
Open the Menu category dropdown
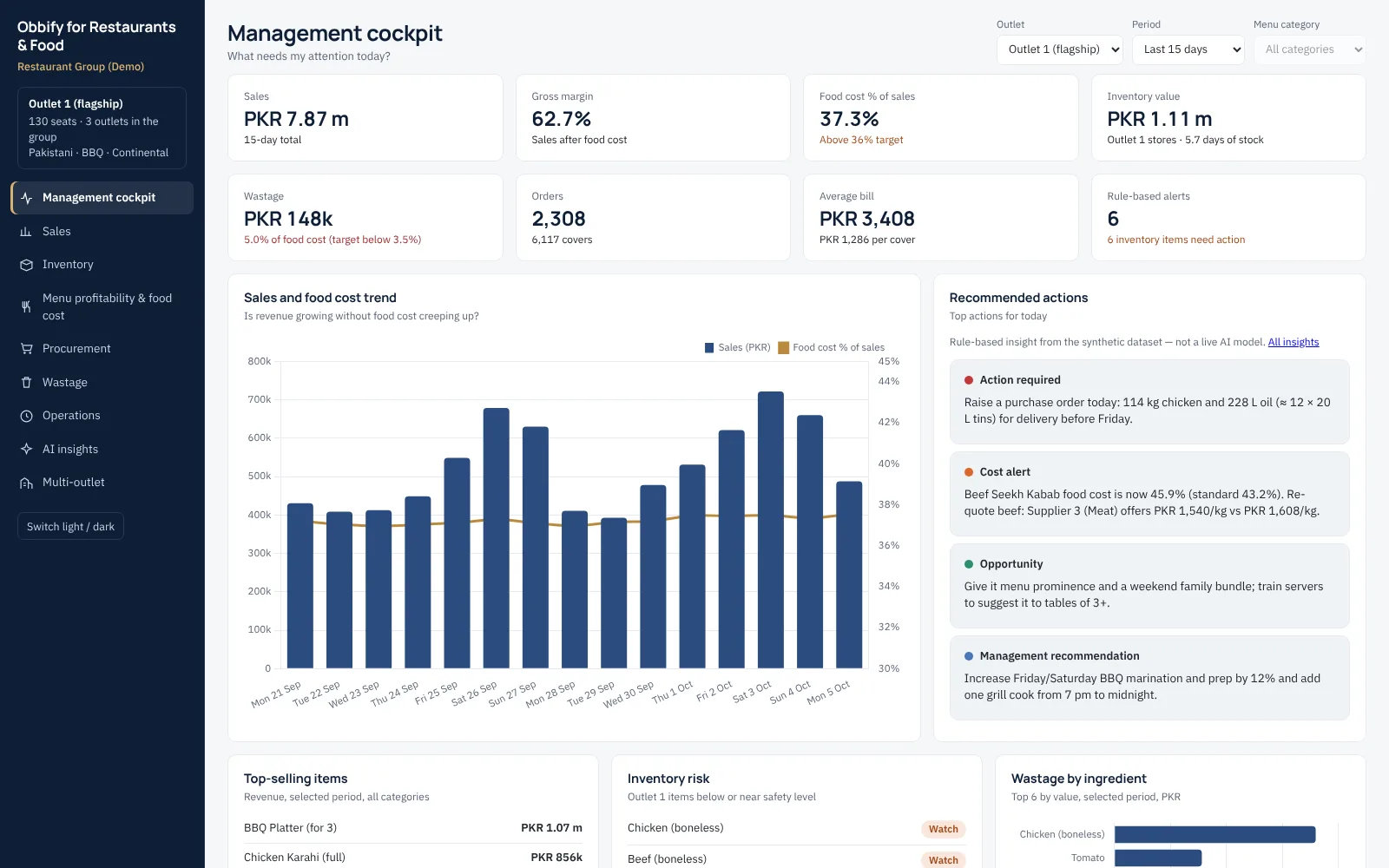(1309, 49)
